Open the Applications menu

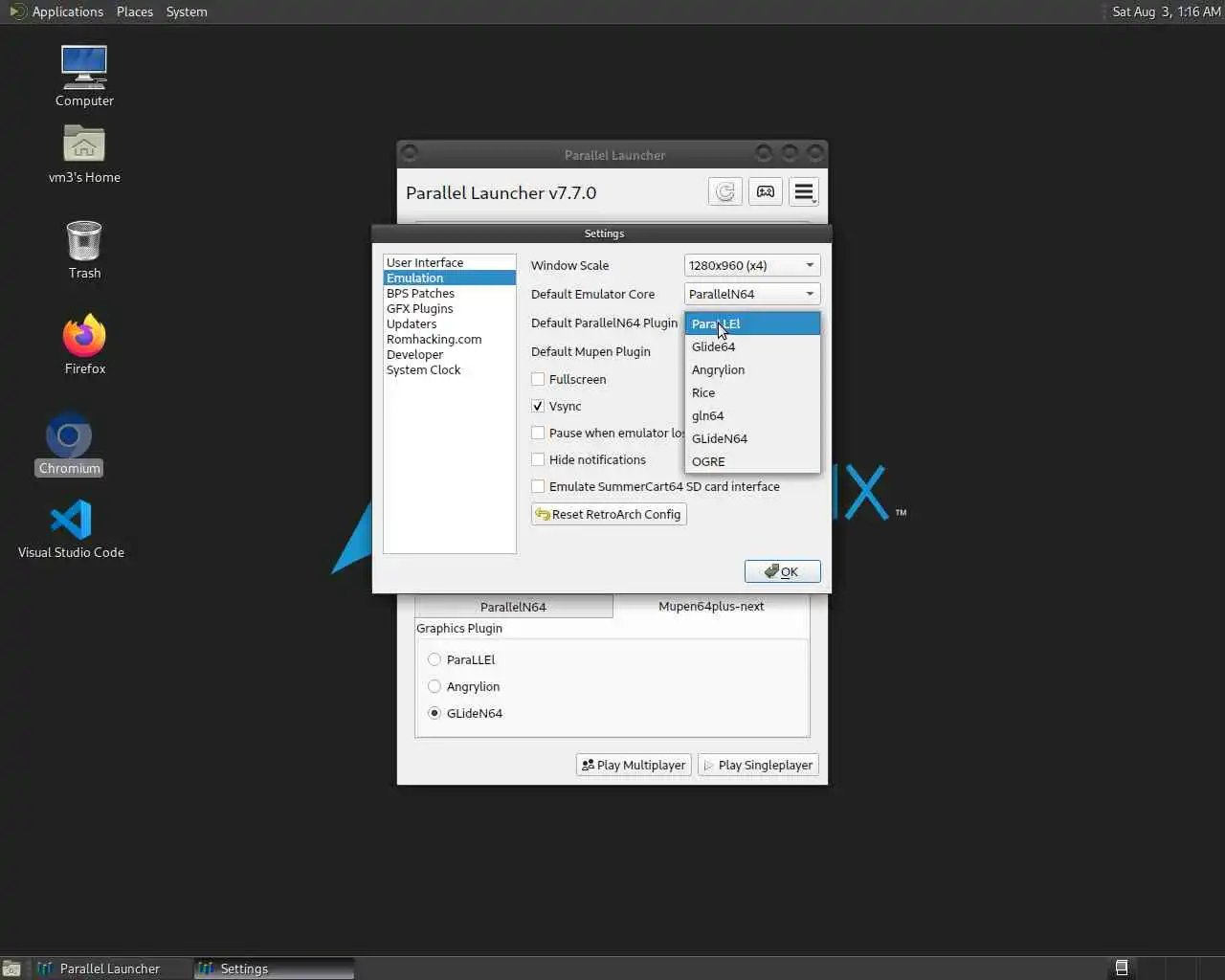[x=67, y=11]
